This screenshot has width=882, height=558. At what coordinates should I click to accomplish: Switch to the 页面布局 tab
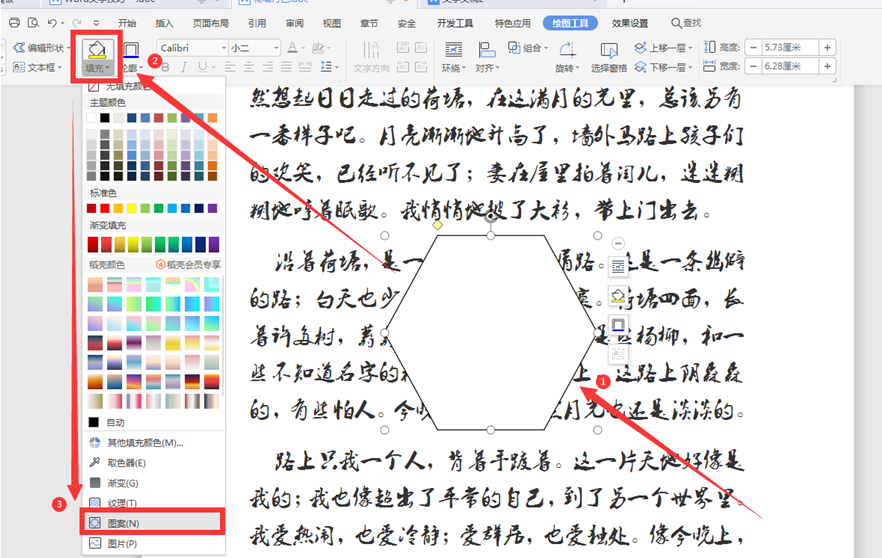pos(211,23)
